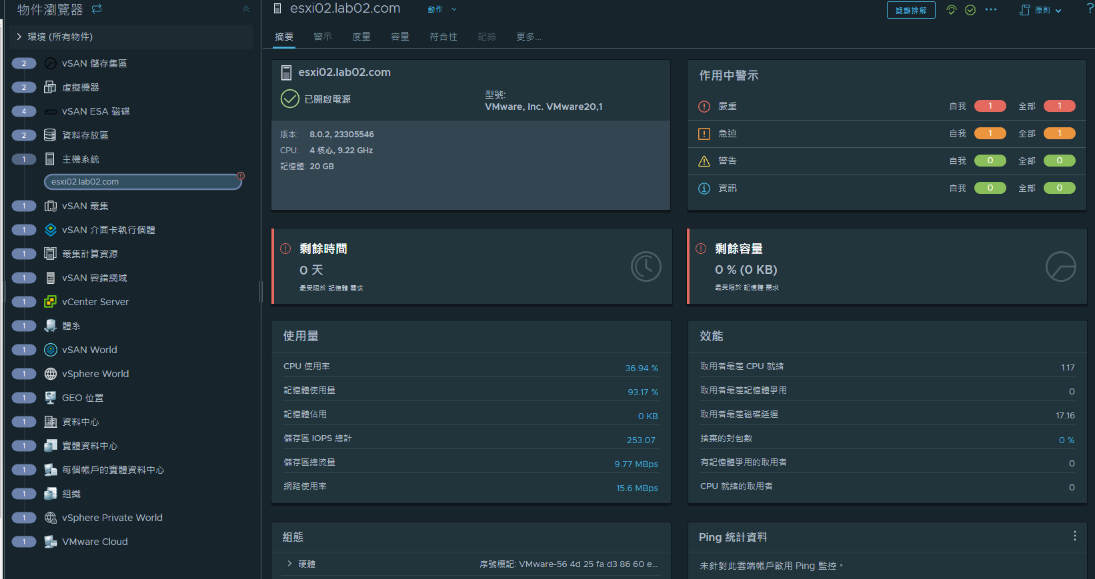Click the 警告 warning self alert count badge

pos(990,161)
